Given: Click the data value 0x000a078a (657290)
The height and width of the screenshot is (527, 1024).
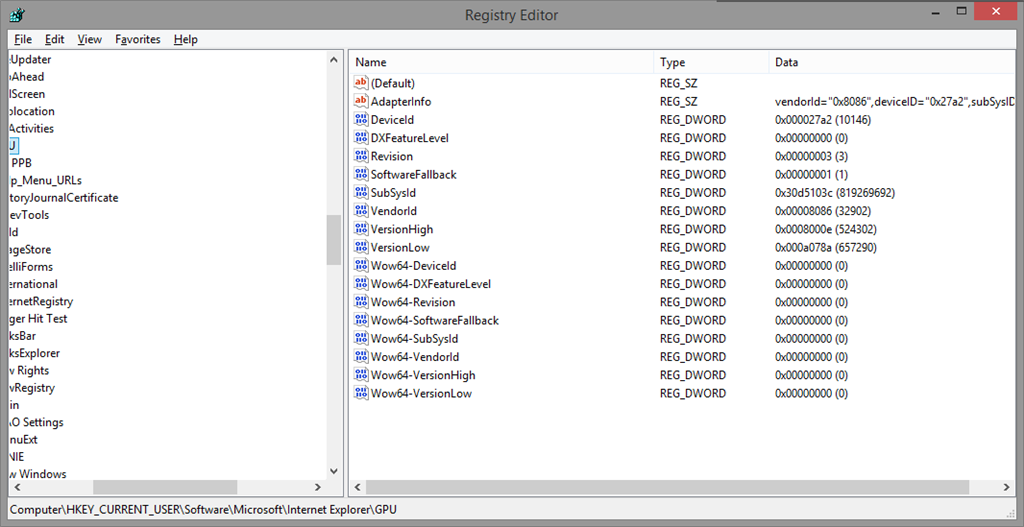Looking at the screenshot, I should click(x=825, y=248).
